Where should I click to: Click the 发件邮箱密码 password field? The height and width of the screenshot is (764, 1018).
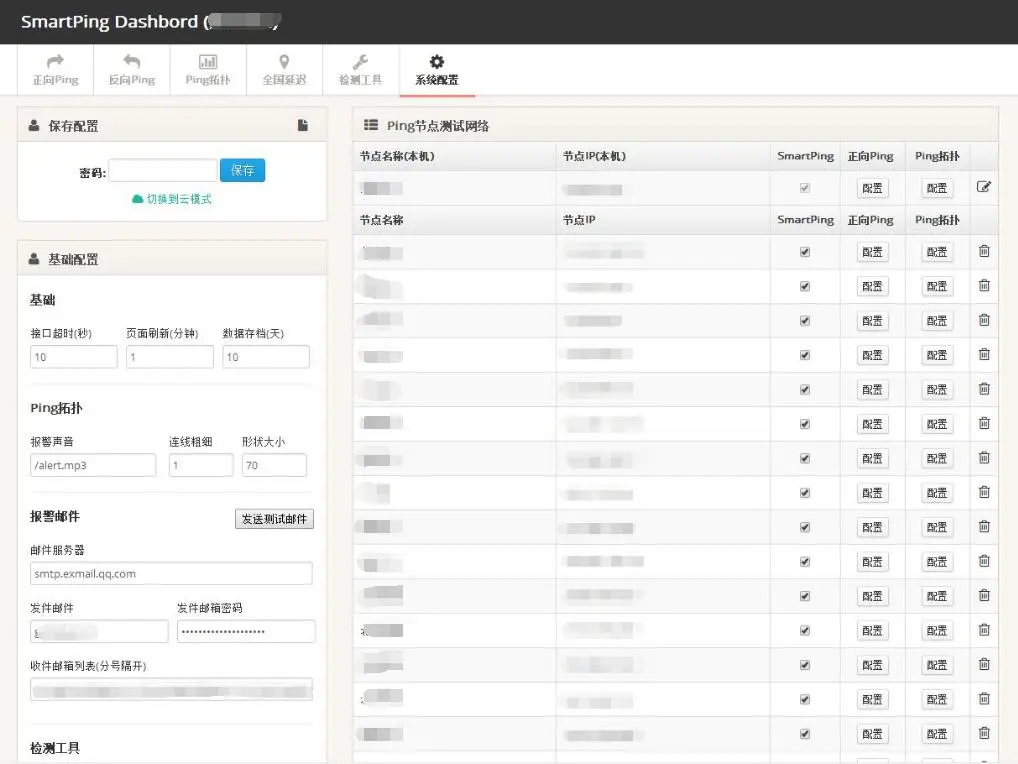pos(246,631)
